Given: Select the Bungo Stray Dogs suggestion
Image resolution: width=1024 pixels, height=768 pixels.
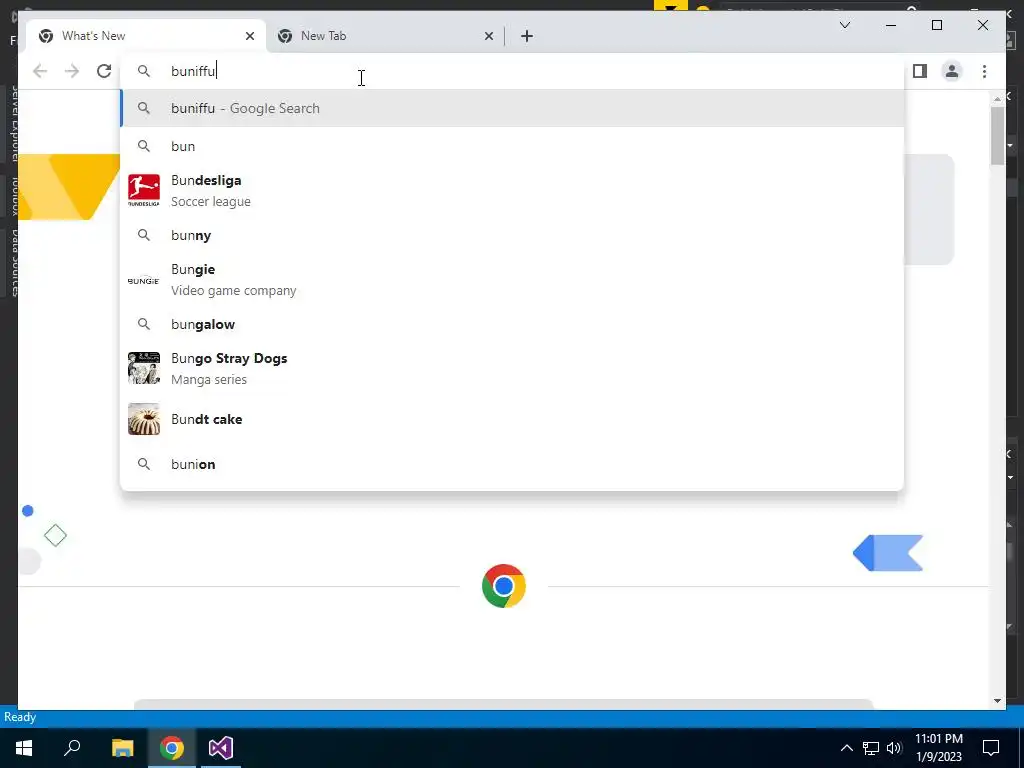Looking at the screenshot, I should pos(512,368).
